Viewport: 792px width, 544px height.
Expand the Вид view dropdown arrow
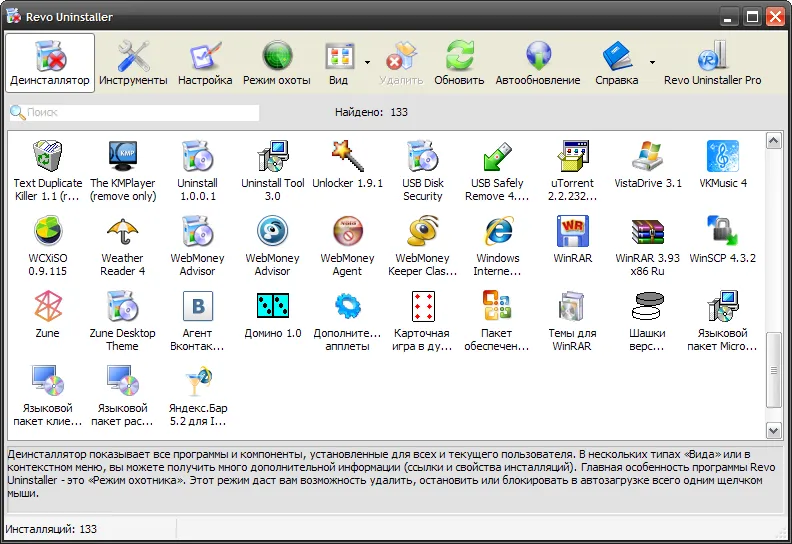[x=367, y=62]
